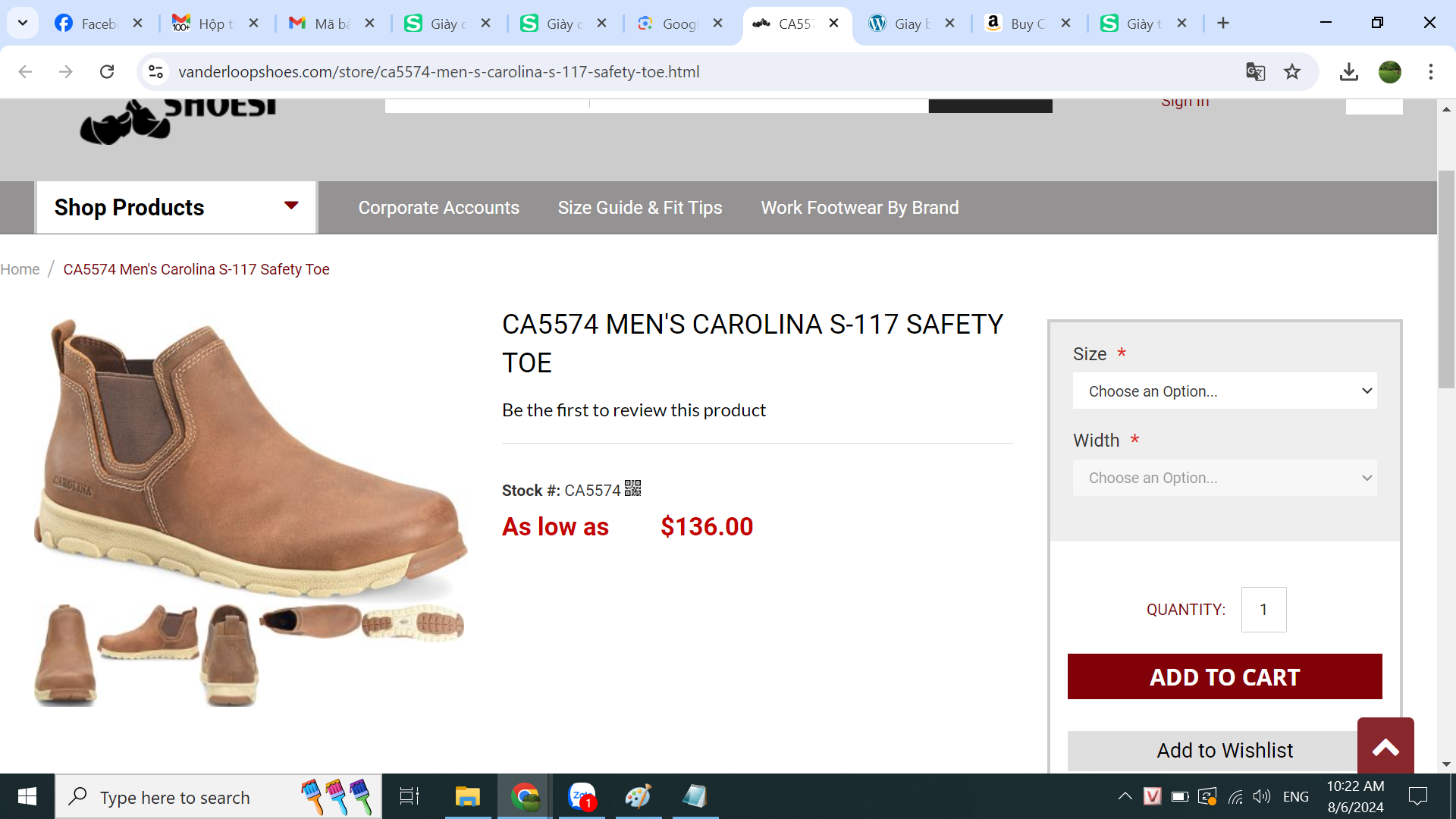1456x819 pixels.
Task: Open the Size dropdown
Action: pos(1225,391)
